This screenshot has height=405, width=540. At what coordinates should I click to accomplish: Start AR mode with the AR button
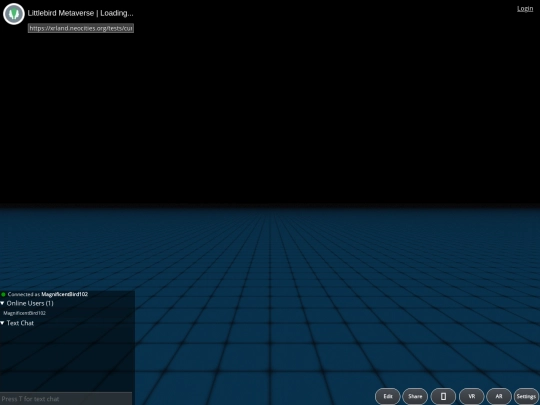[x=499, y=396]
